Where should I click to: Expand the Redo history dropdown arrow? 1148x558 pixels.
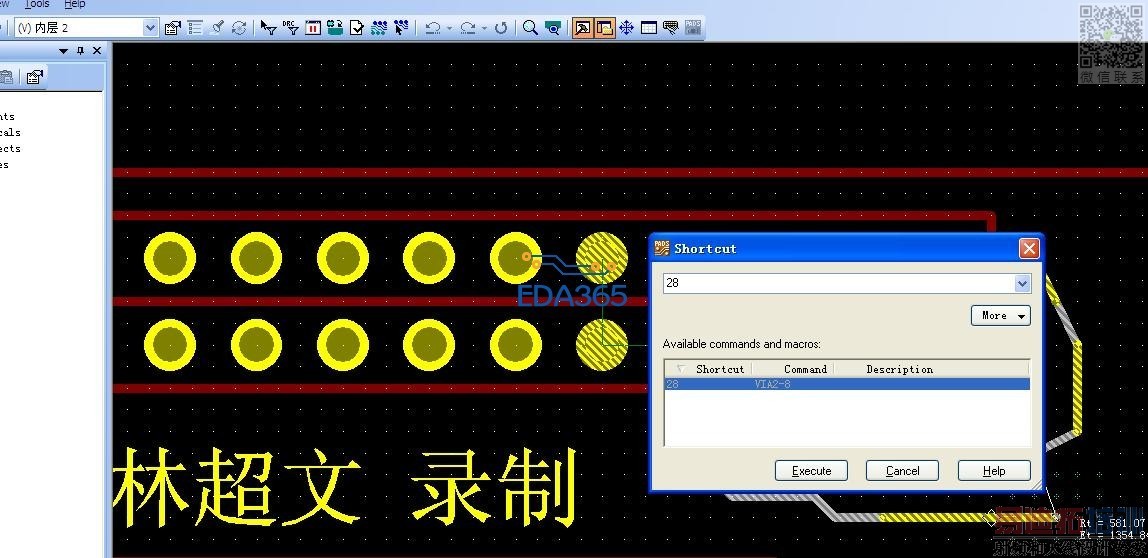coord(485,28)
